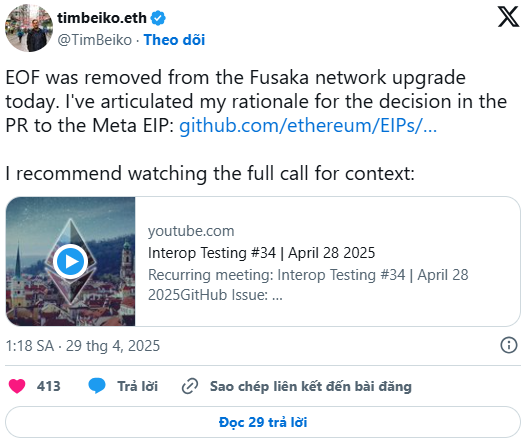Image resolution: width=528 pixels, height=443 pixels.
Task: Click the copy link chain icon
Action: (x=190, y=386)
